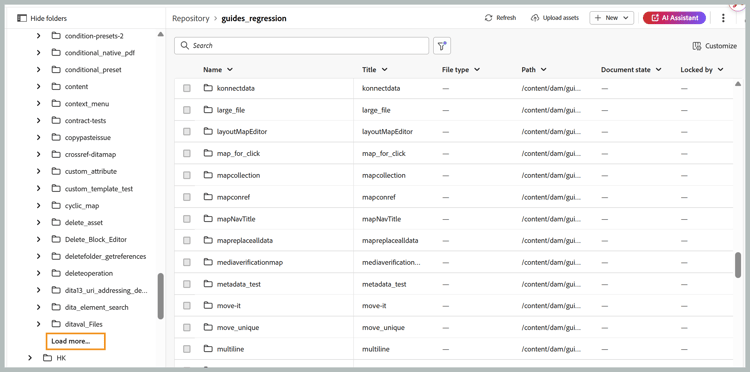Select custom_template_test in folder tree

click(x=99, y=189)
